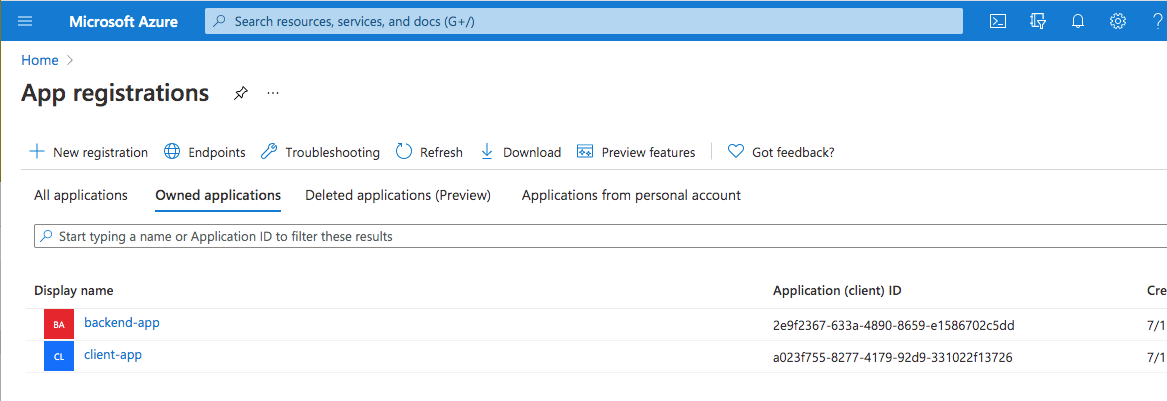
Task: Pin App registrations to dashboard
Action: [240, 93]
